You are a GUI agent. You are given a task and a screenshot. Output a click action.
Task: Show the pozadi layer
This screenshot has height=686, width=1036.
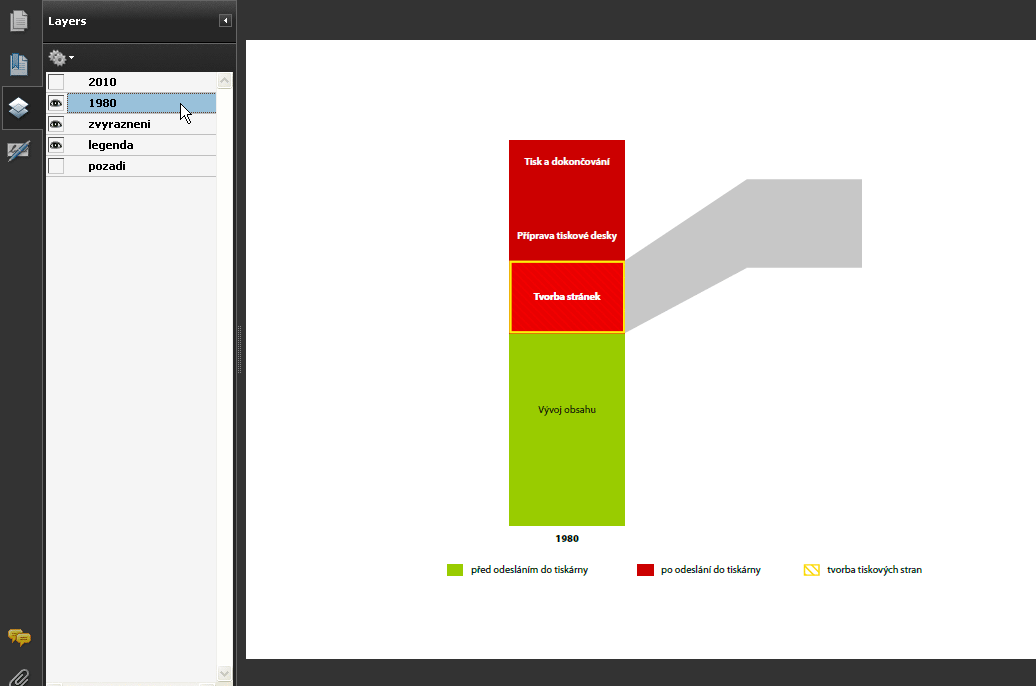[56, 166]
